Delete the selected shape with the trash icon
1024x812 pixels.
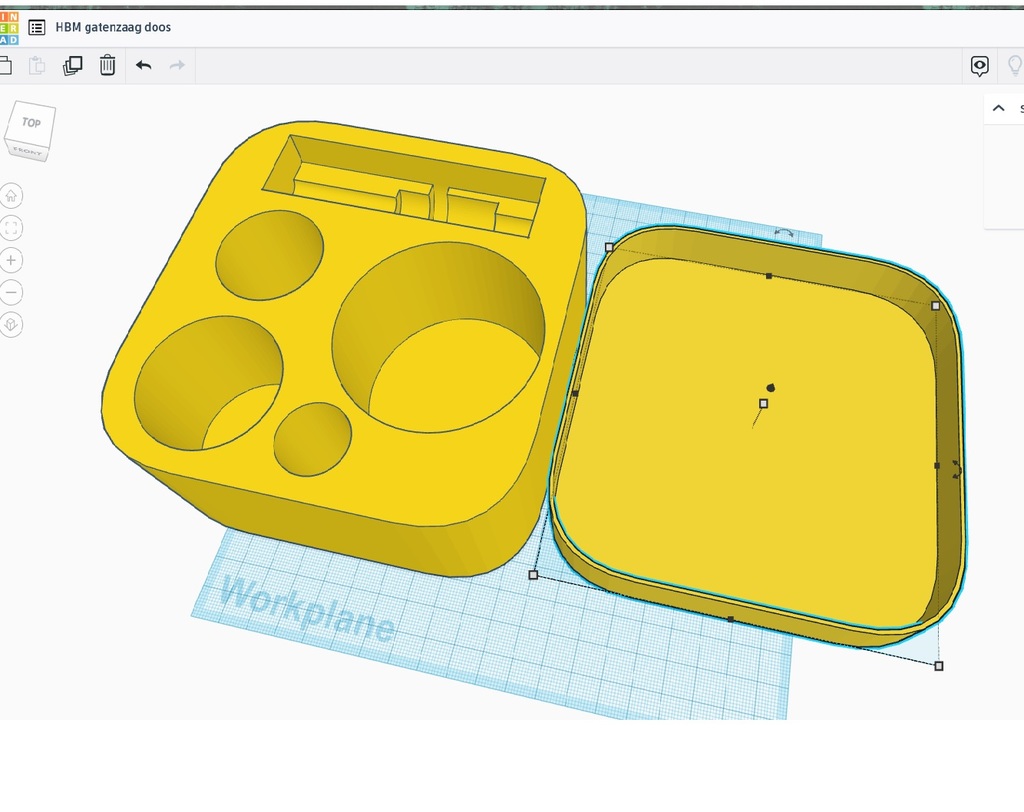pos(107,65)
